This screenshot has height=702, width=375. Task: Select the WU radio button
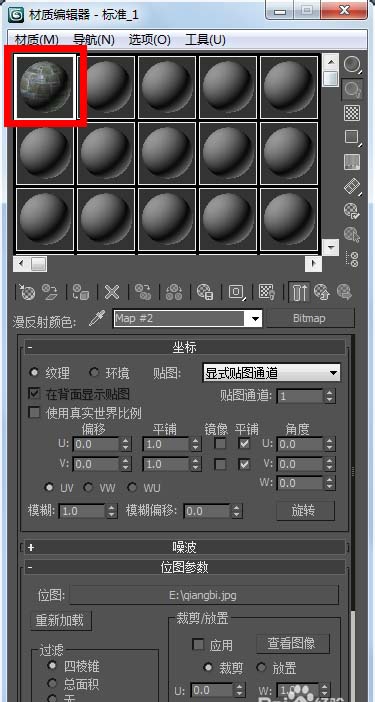tap(132, 487)
